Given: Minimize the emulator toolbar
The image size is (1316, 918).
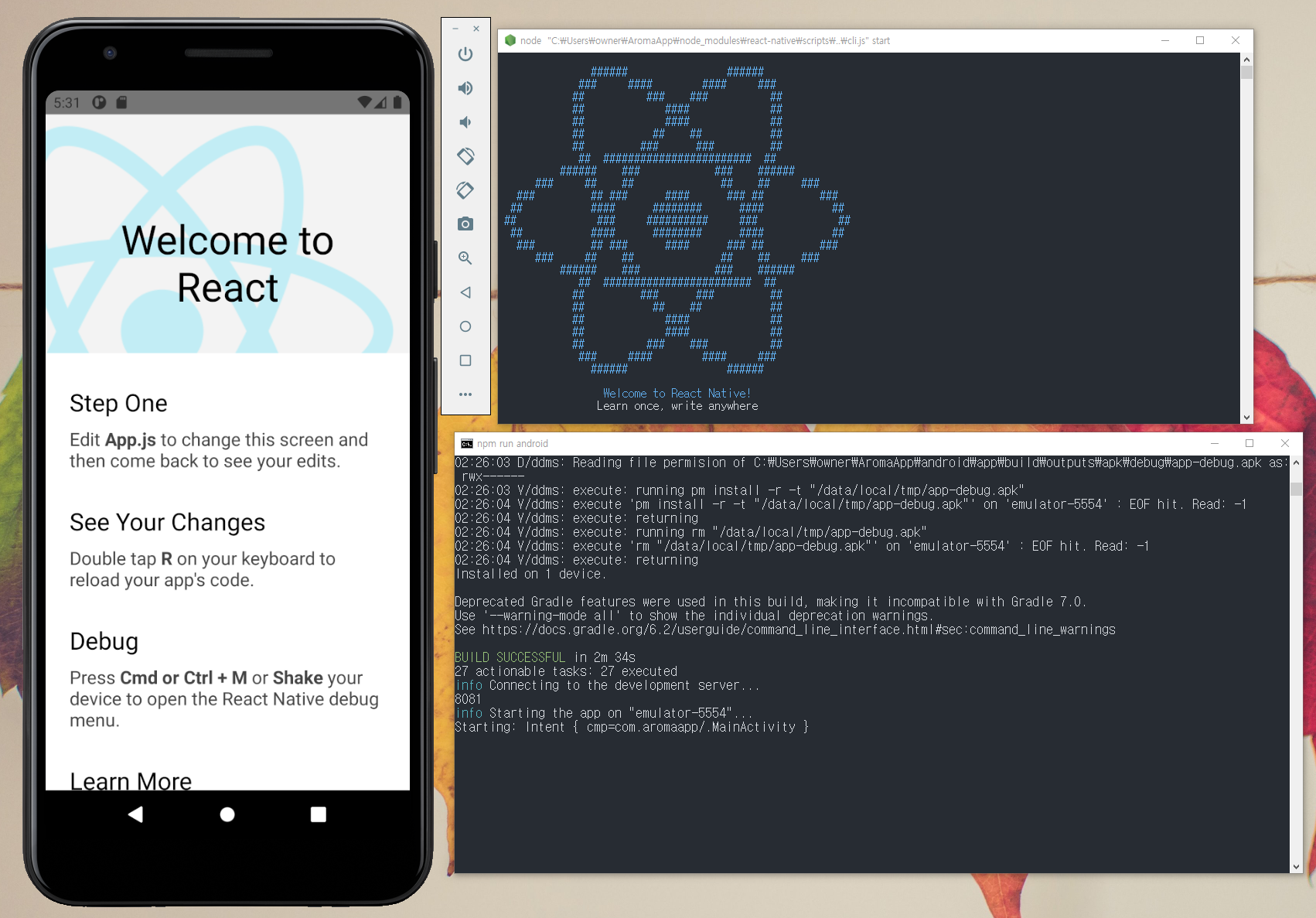Looking at the screenshot, I should pyautogui.click(x=455, y=29).
